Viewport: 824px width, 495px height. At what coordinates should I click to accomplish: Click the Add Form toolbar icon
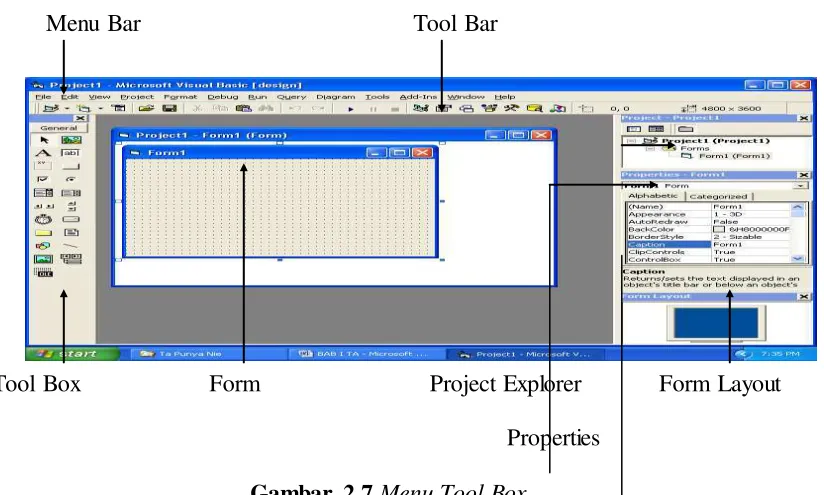(x=84, y=108)
